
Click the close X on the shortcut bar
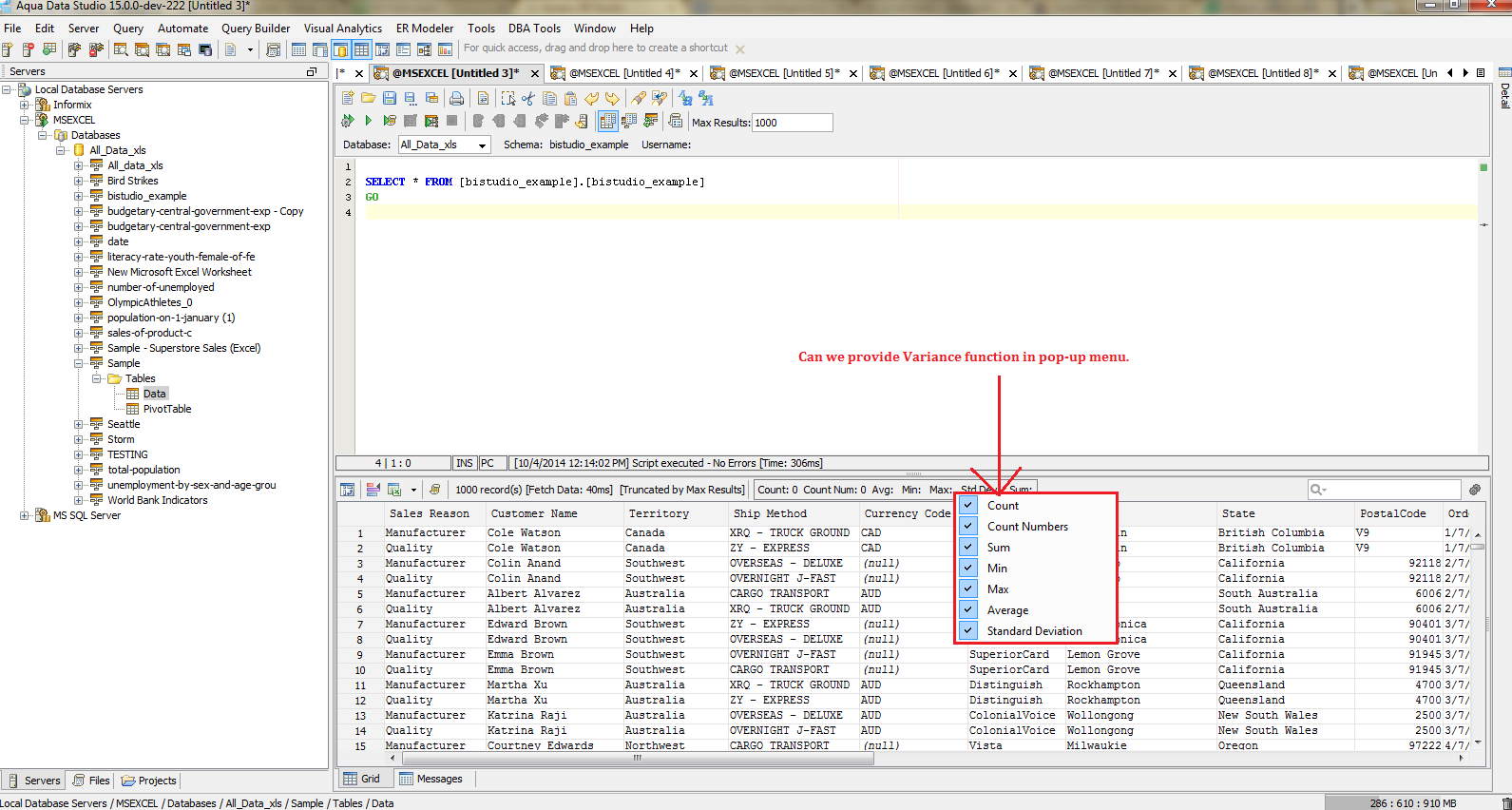click(740, 49)
